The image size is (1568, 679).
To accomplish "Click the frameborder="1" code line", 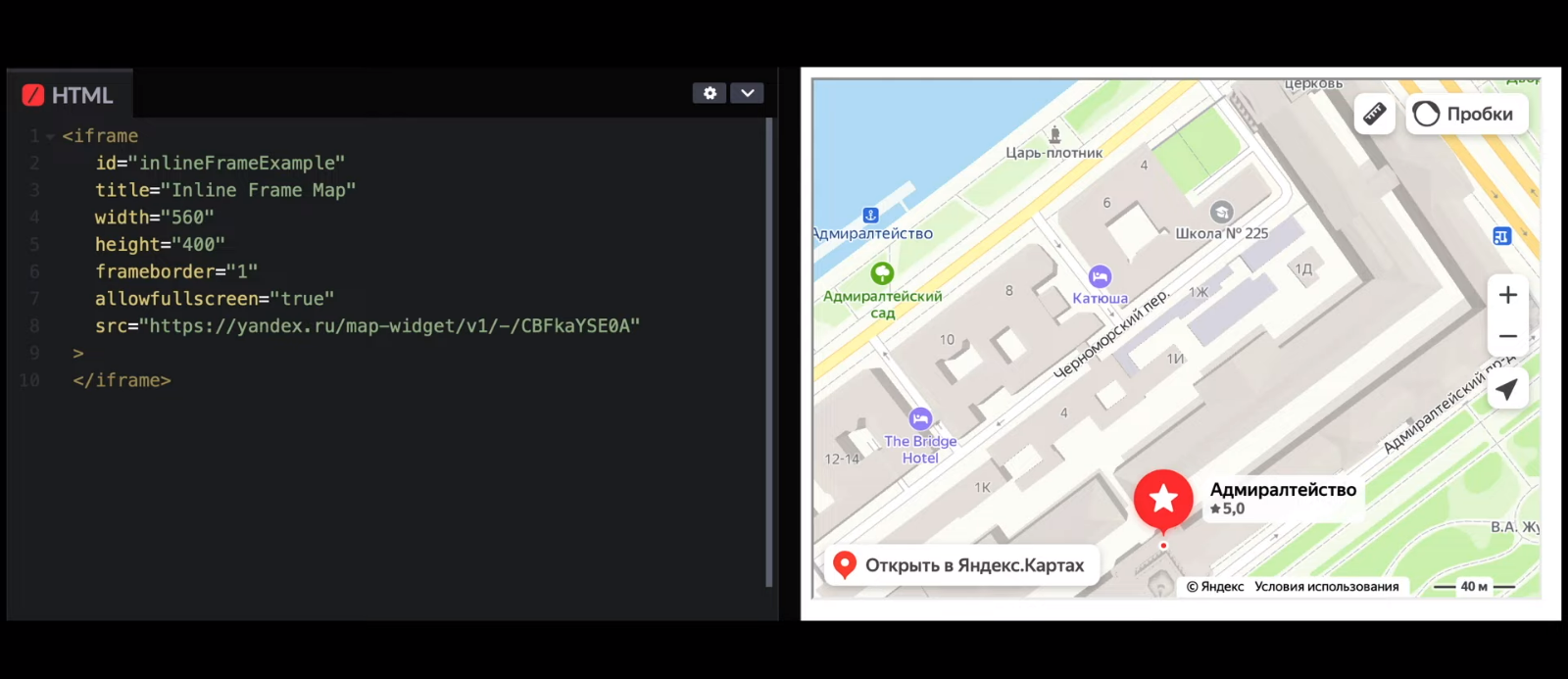I will (x=176, y=271).
